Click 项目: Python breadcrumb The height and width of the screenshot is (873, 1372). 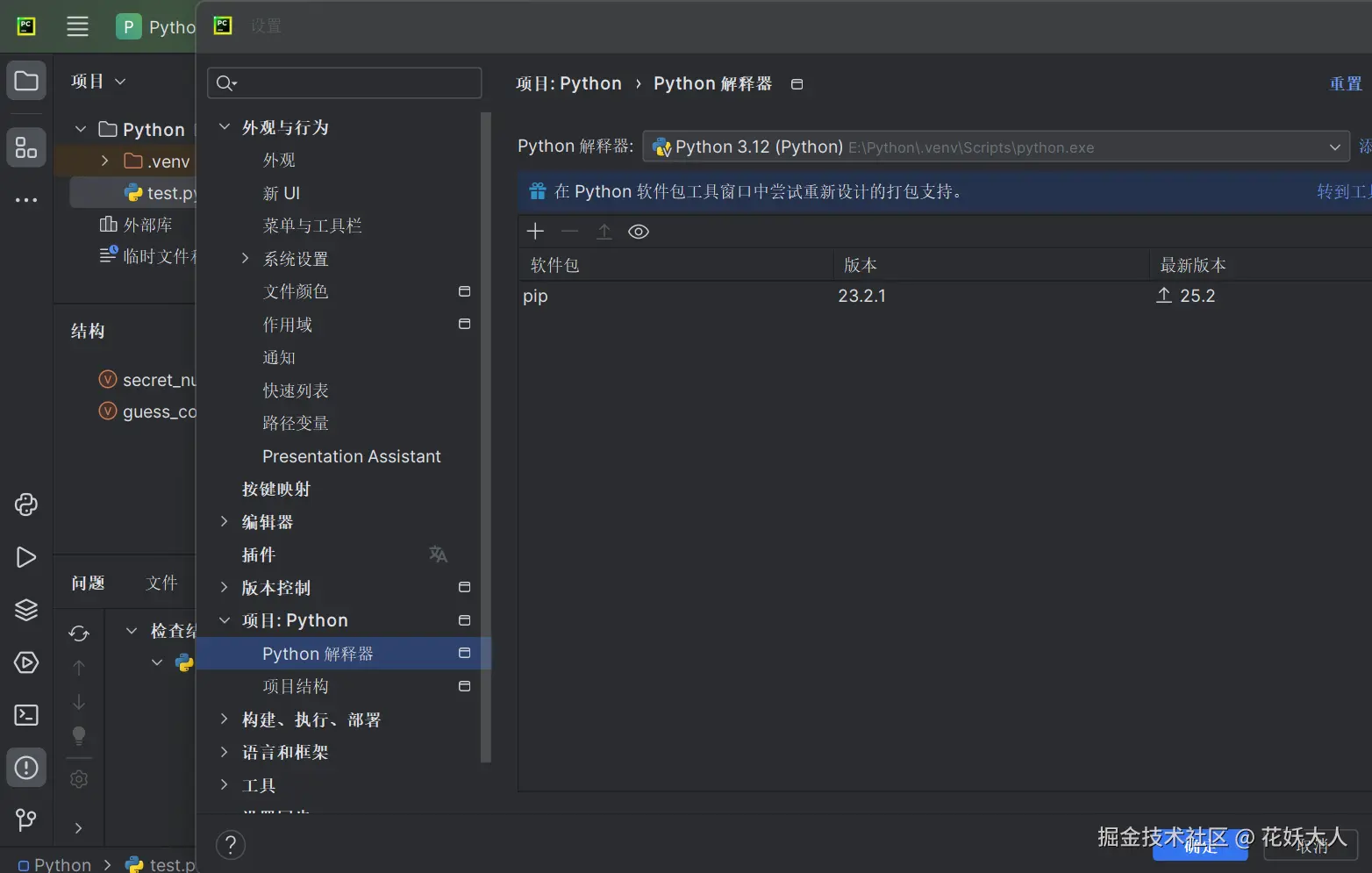[568, 83]
